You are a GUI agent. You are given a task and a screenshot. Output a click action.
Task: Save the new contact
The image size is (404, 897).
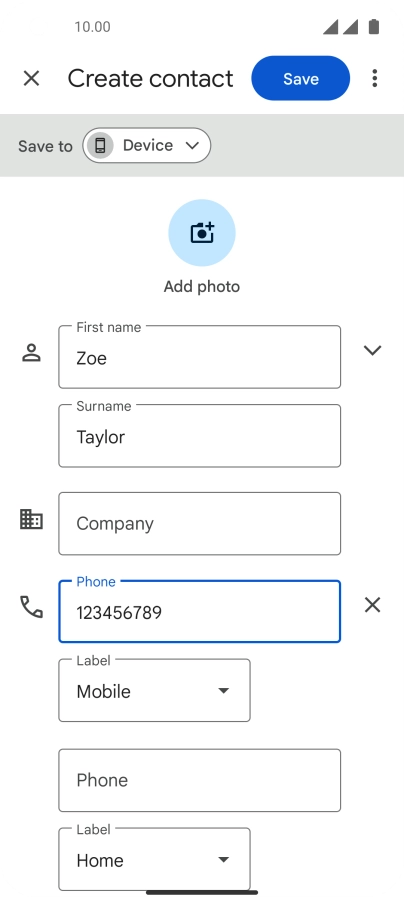pyautogui.click(x=300, y=78)
